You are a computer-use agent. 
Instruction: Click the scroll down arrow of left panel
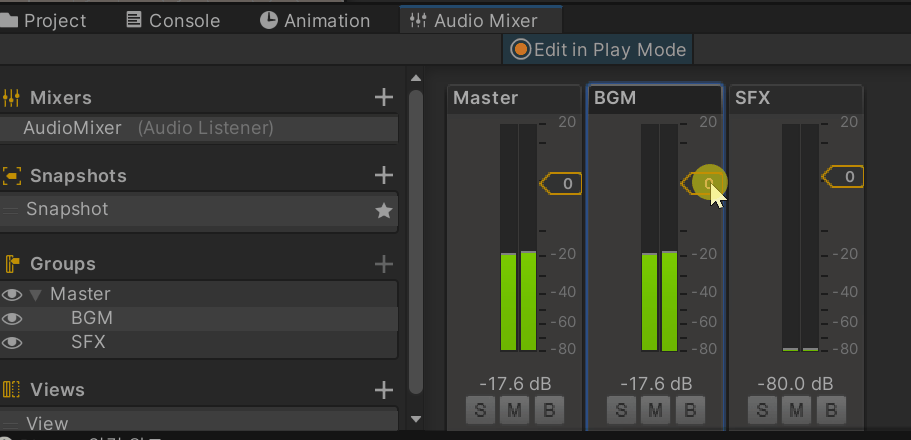tap(415, 418)
